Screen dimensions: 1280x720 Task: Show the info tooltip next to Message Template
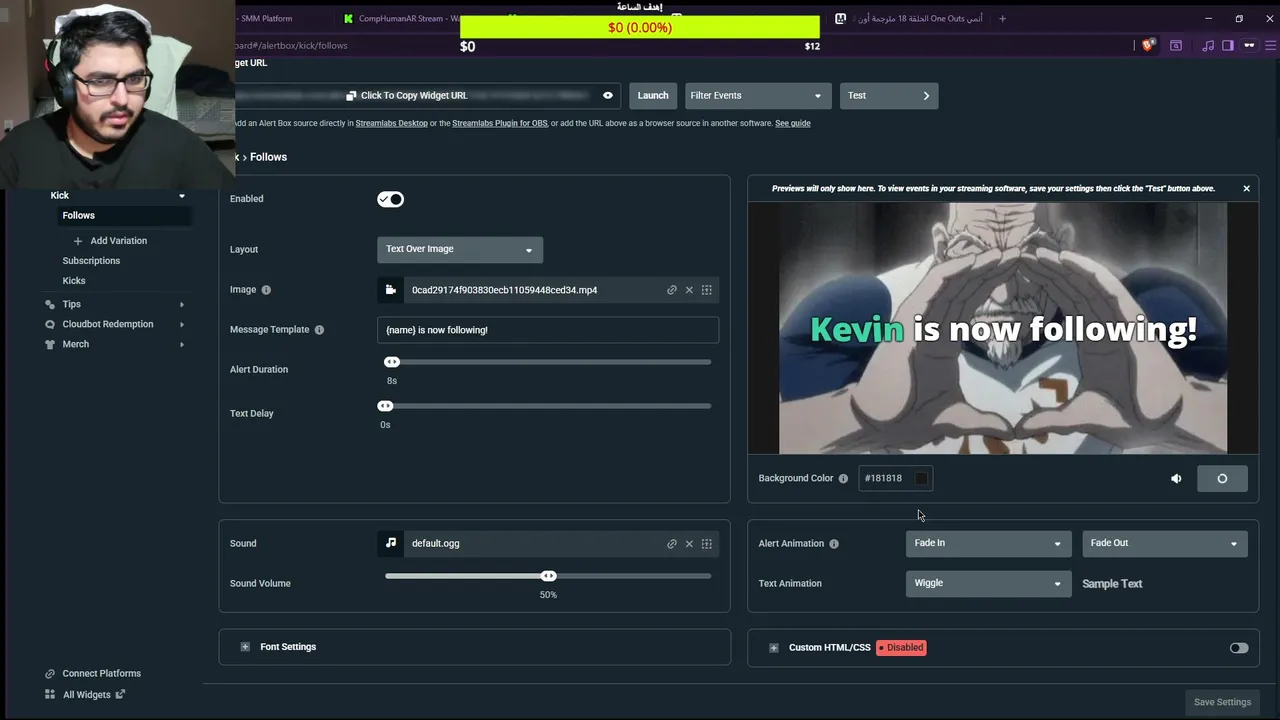(x=319, y=330)
